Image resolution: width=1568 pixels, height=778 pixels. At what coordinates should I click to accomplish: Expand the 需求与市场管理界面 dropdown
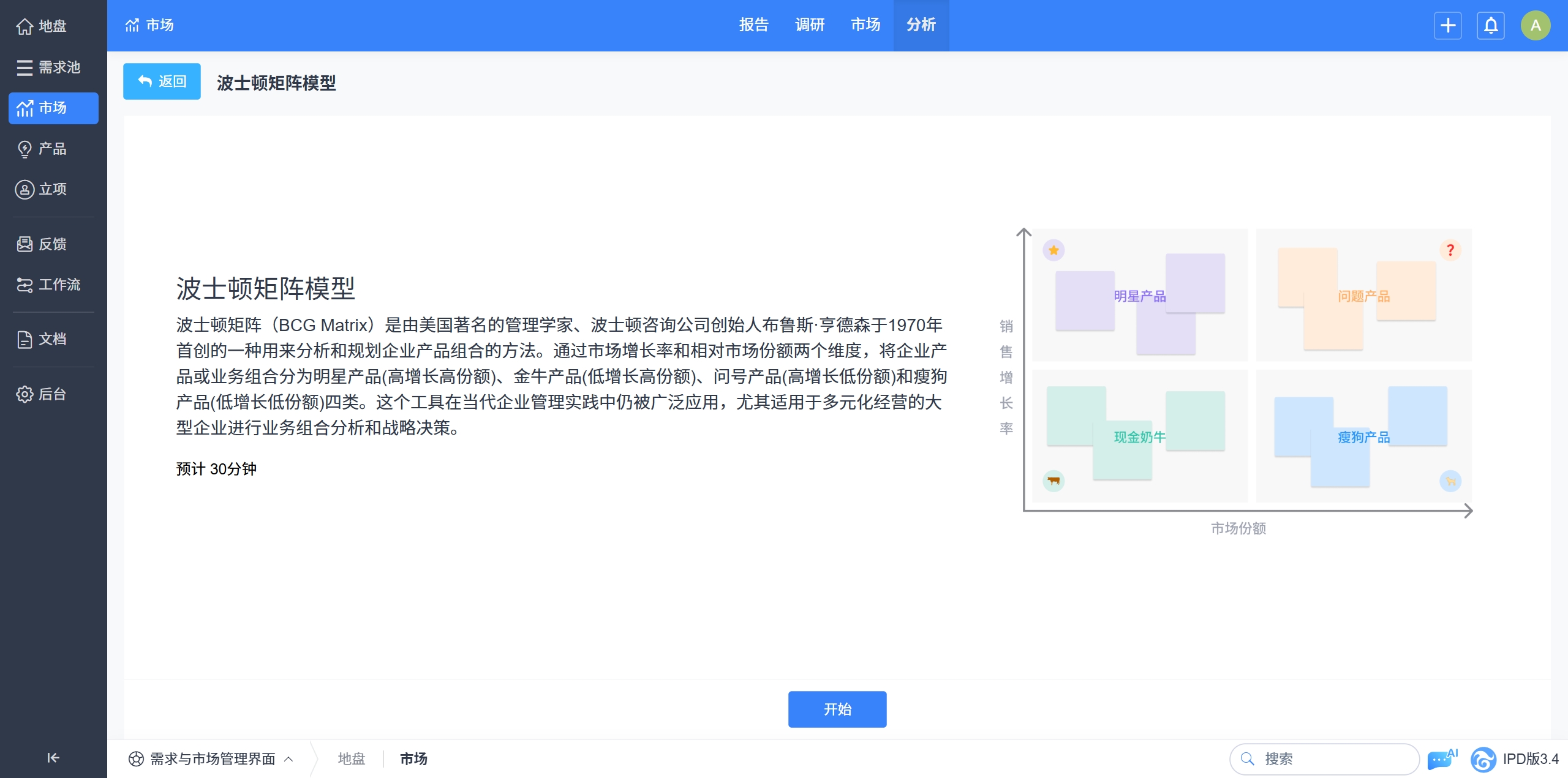(x=211, y=759)
